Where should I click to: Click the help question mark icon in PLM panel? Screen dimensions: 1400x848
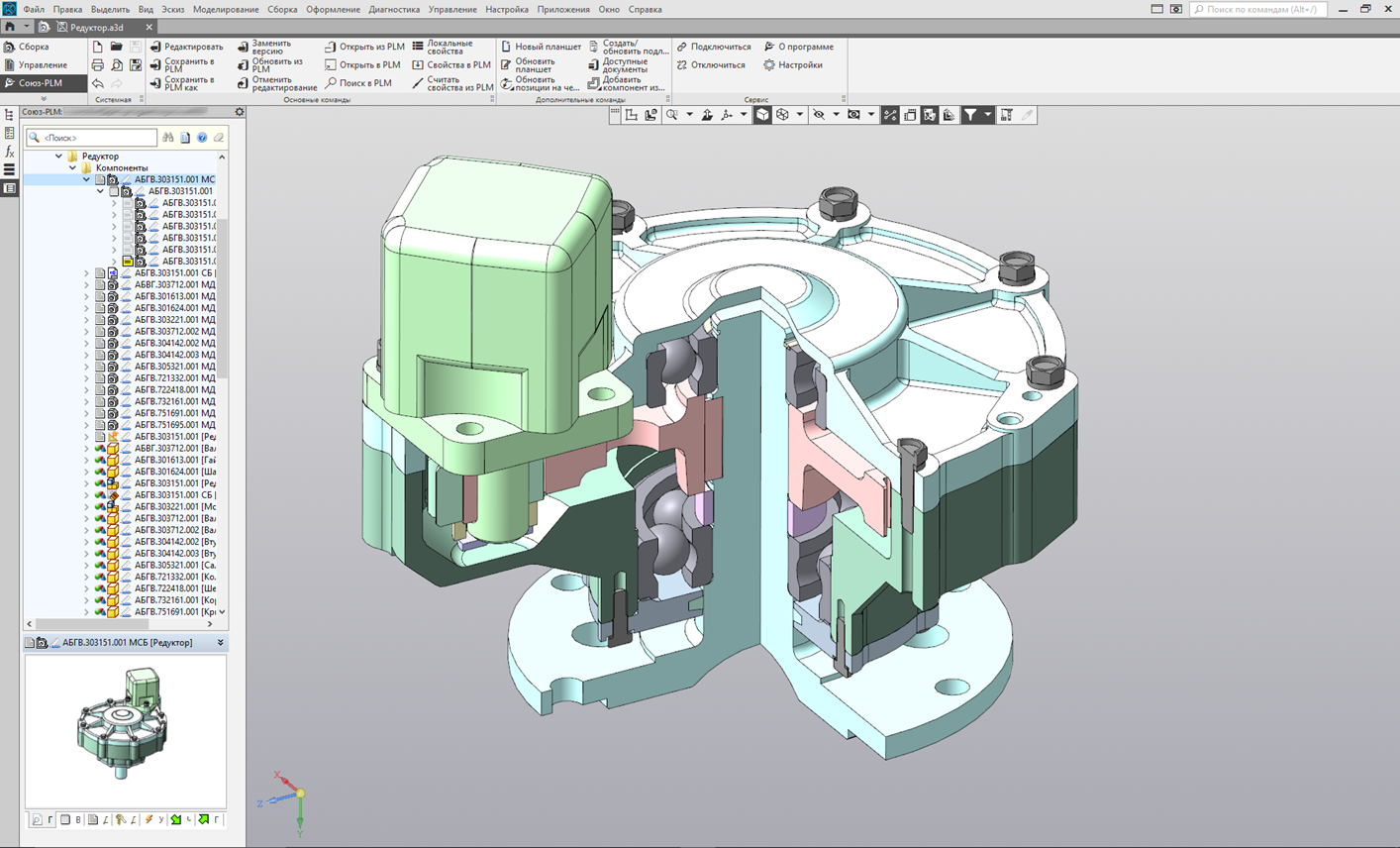tap(202, 138)
